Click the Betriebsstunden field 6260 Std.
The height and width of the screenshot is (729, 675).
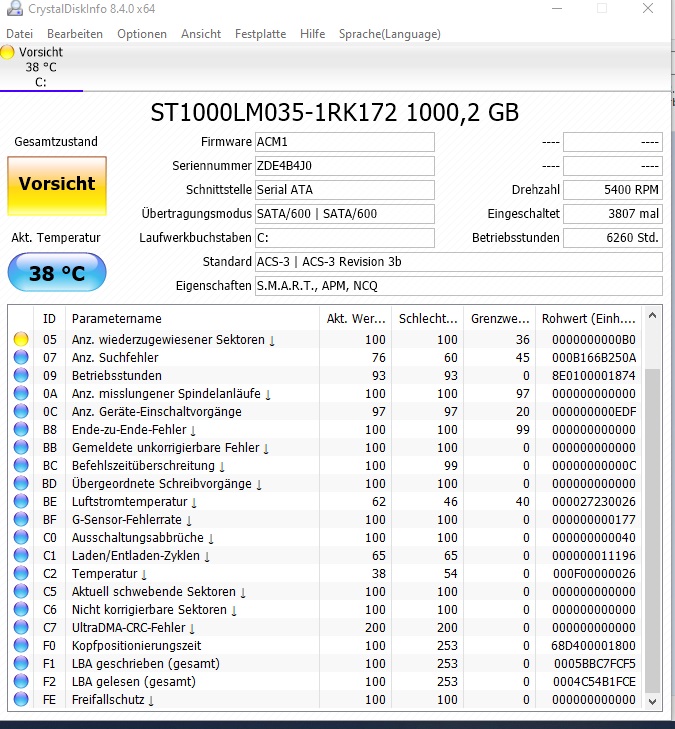(x=613, y=238)
